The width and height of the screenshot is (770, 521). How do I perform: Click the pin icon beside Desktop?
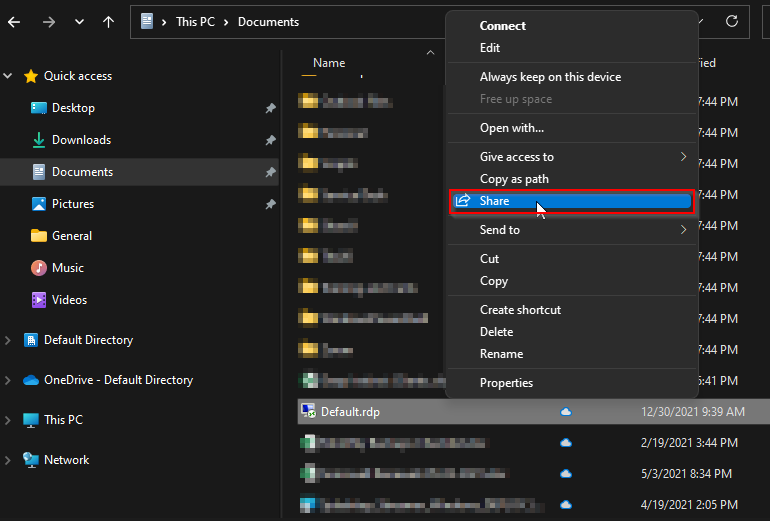point(270,108)
